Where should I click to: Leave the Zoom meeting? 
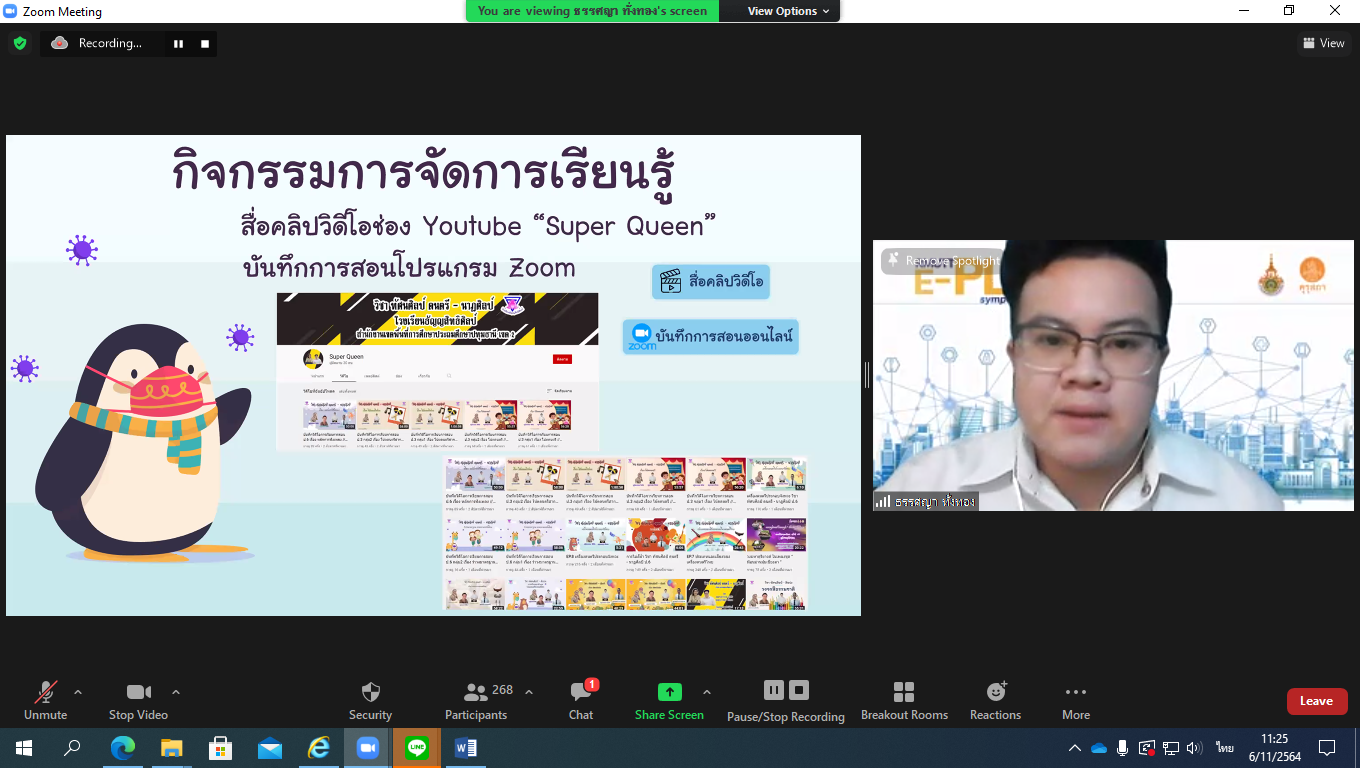1317,701
